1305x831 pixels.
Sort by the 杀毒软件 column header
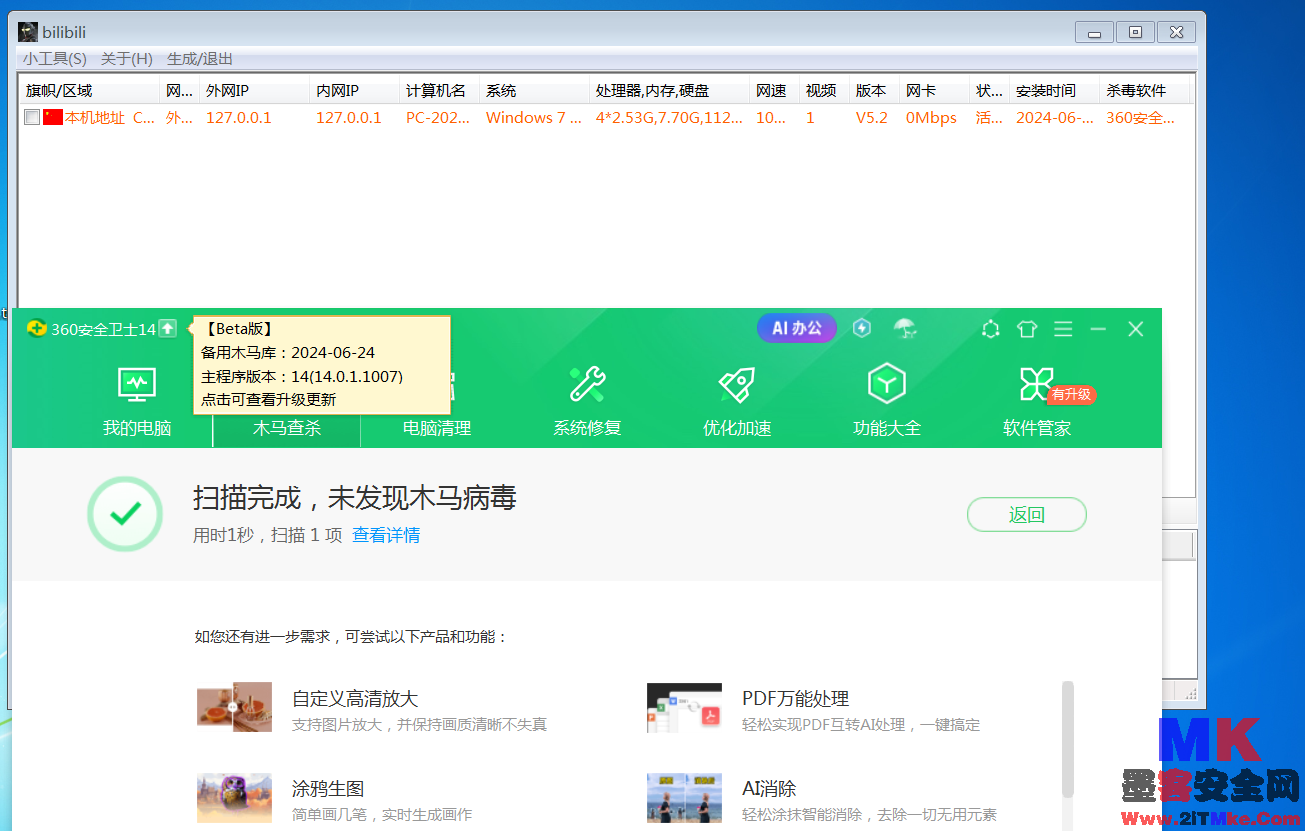click(1145, 91)
